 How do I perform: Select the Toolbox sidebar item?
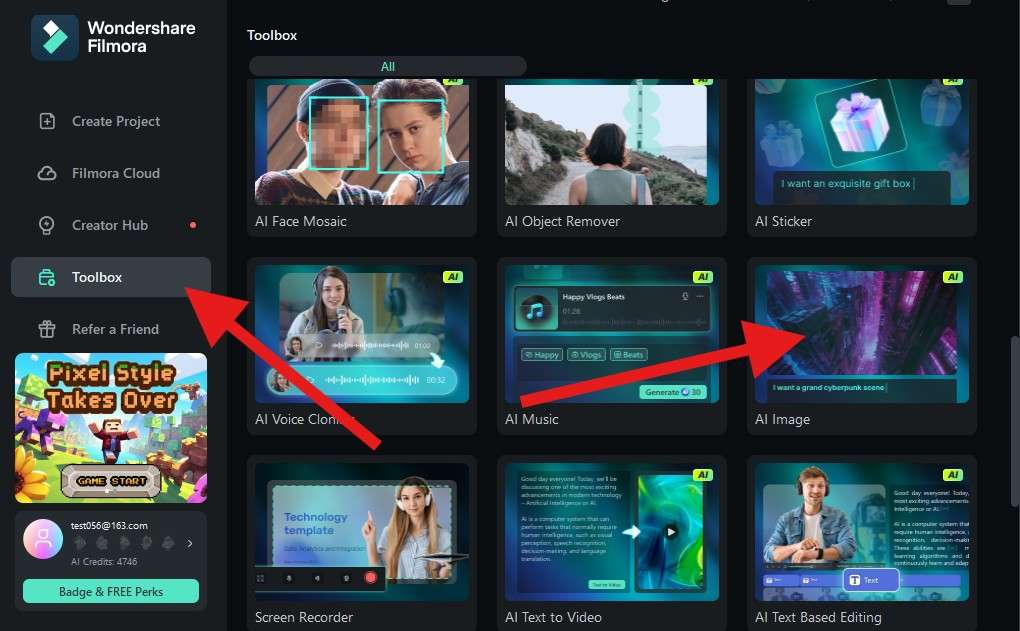point(111,277)
